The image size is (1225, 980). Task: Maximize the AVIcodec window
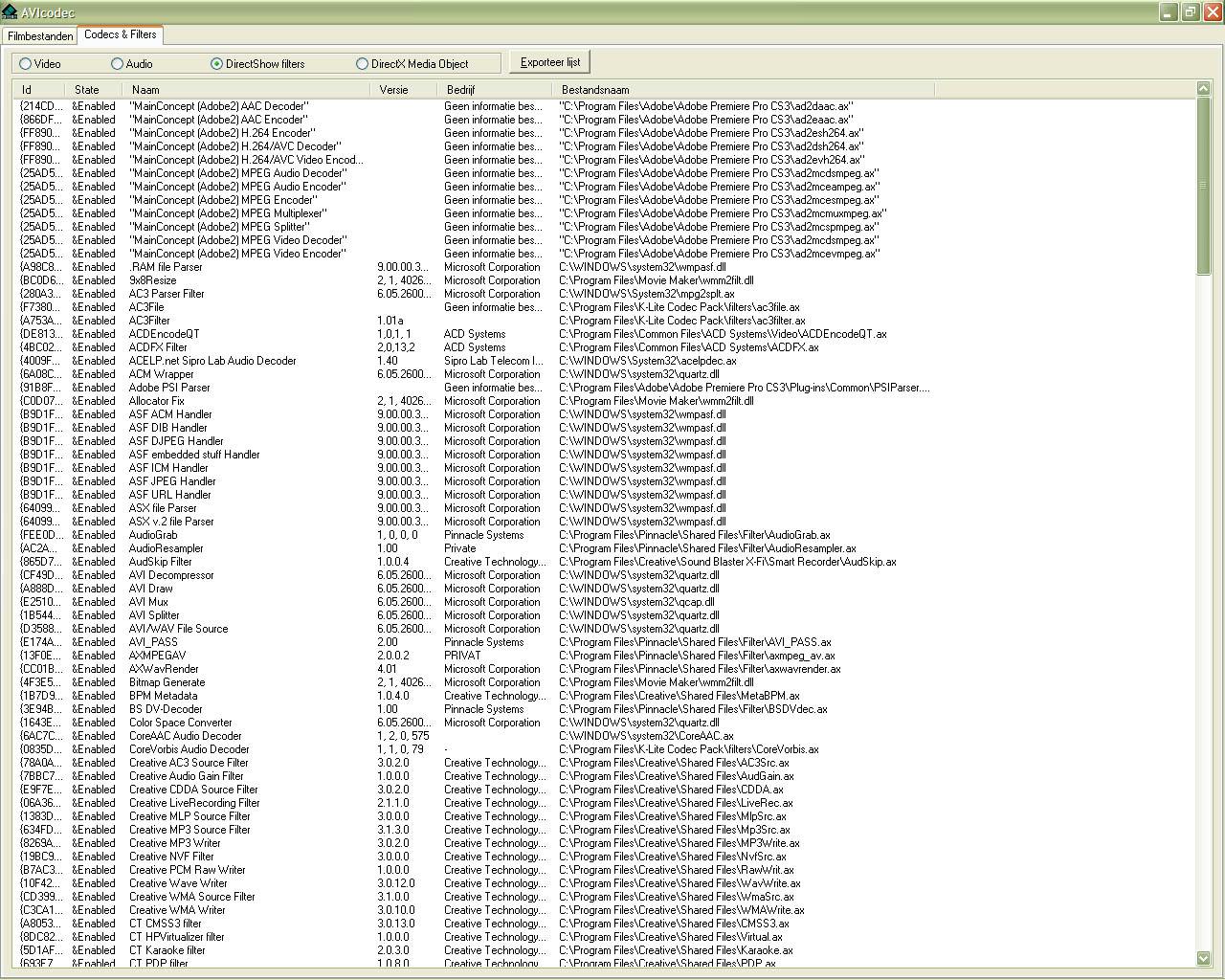click(x=1190, y=12)
